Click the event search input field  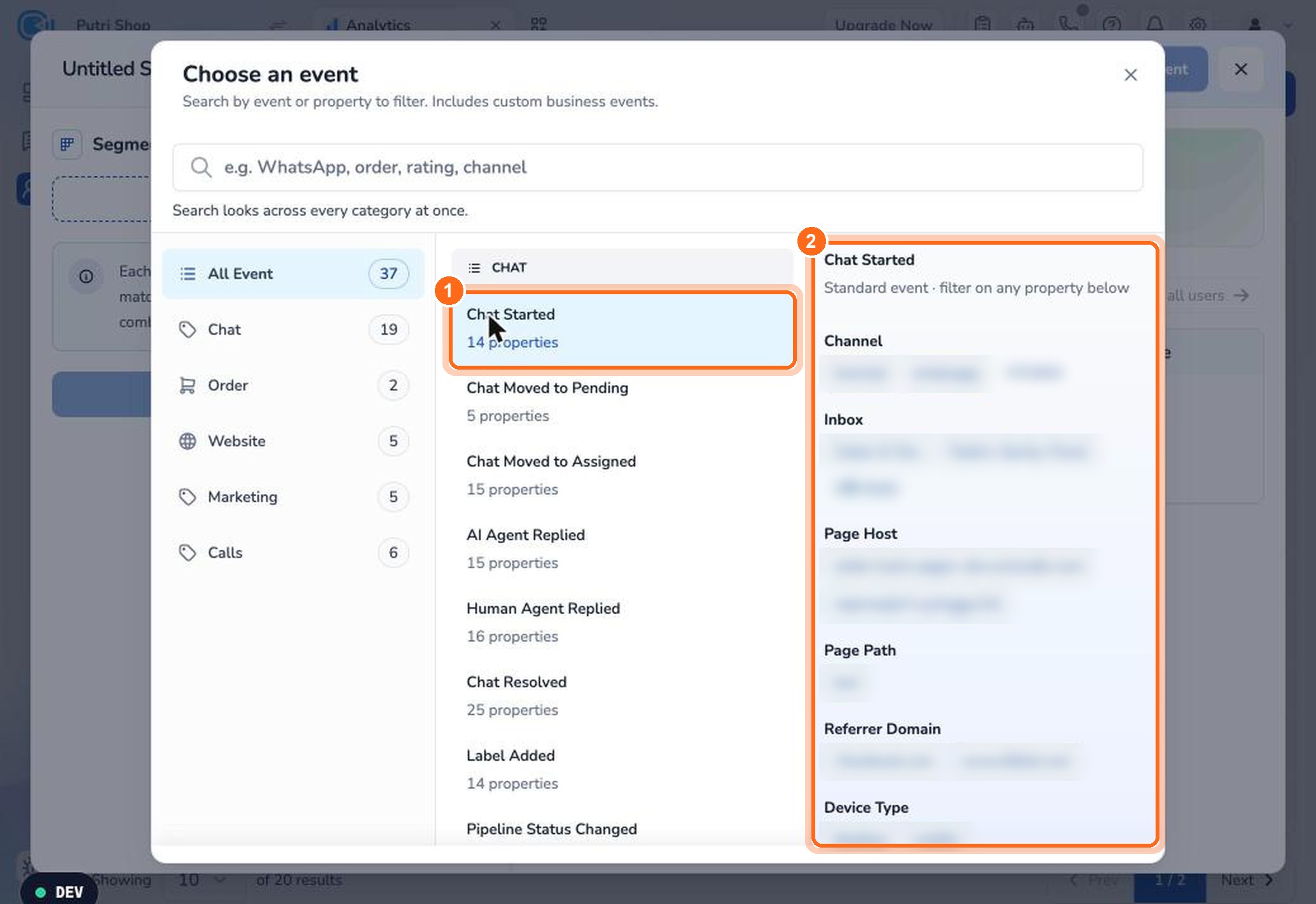pyautogui.click(x=657, y=167)
